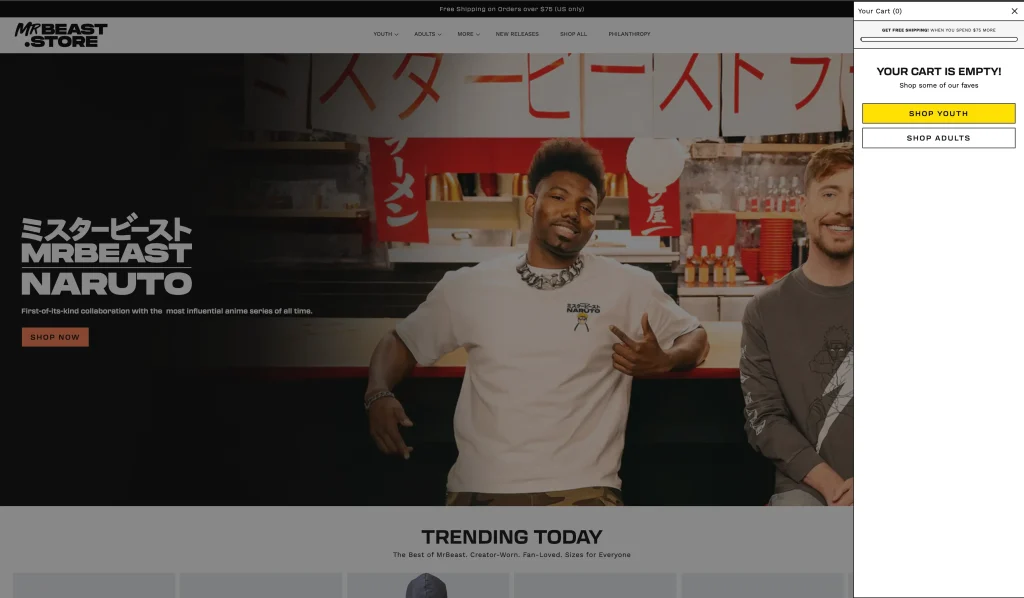Click the MrBeast Naruto hero title
Image resolution: width=1024 pixels, height=598 pixels.
click(x=106, y=258)
